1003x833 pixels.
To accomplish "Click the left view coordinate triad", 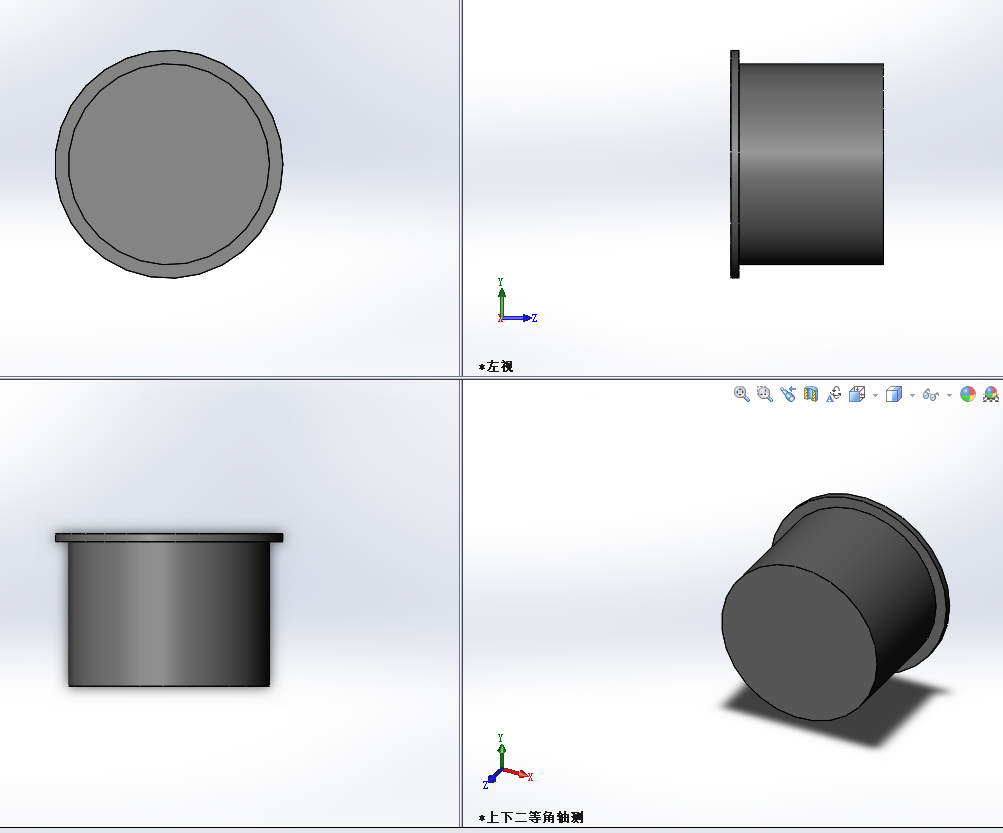I will pos(516,302).
